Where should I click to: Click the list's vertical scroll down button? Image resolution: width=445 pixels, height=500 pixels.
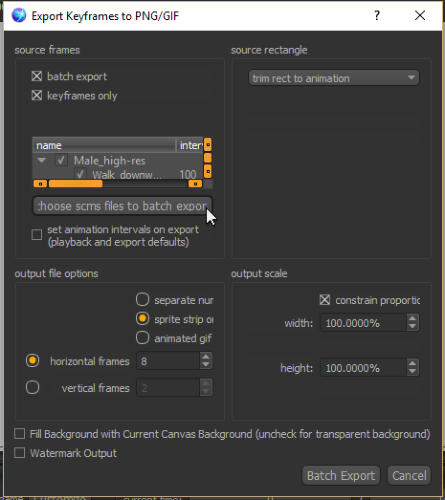208,172
